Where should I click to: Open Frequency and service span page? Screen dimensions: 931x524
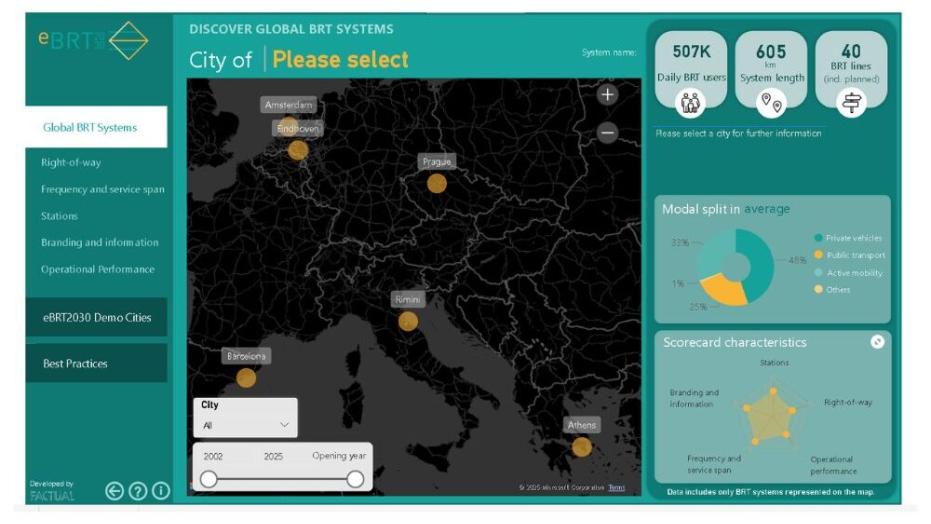tap(102, 189)
